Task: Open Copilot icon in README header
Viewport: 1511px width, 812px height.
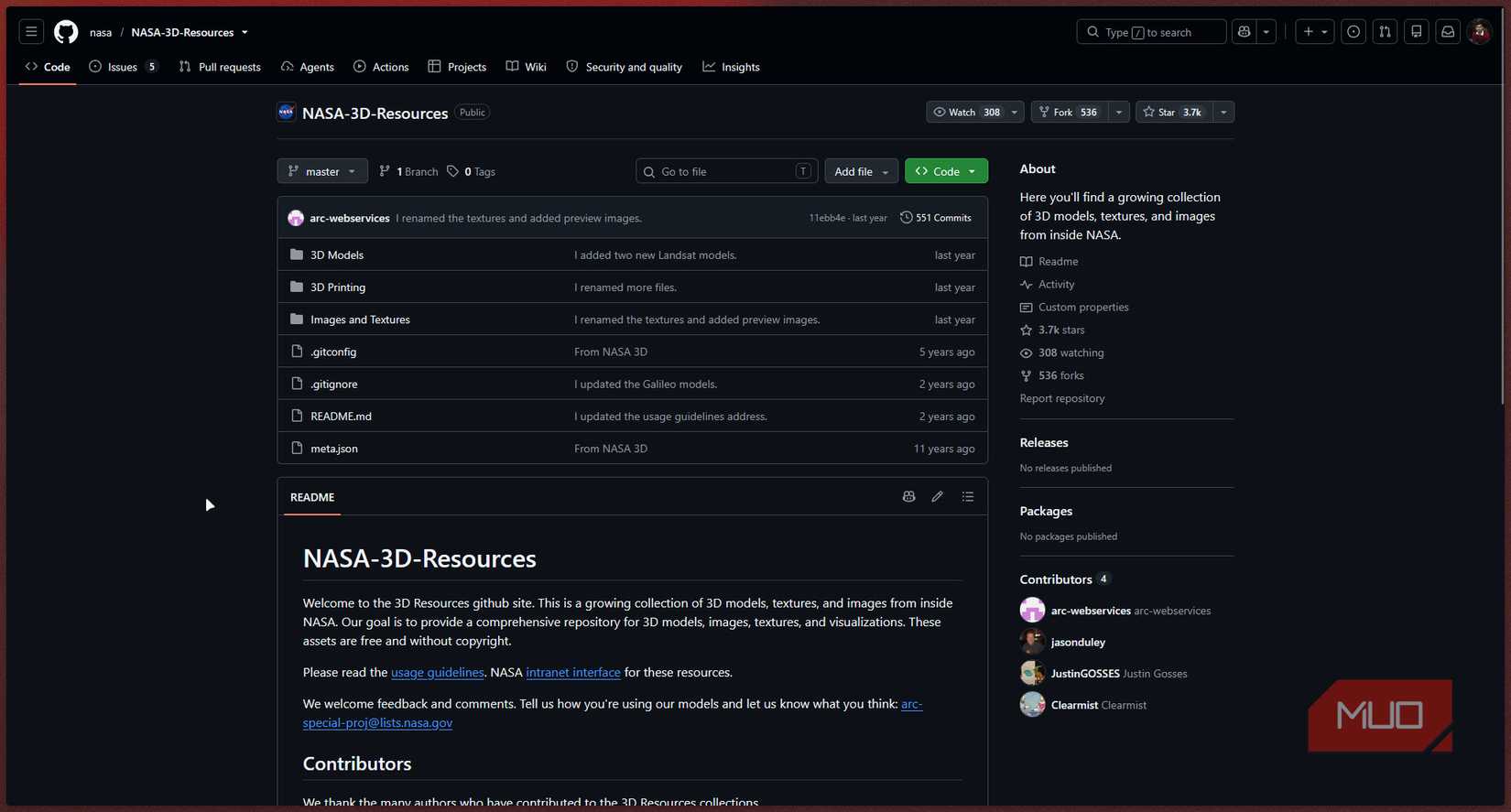Action: tap(908, 497)
